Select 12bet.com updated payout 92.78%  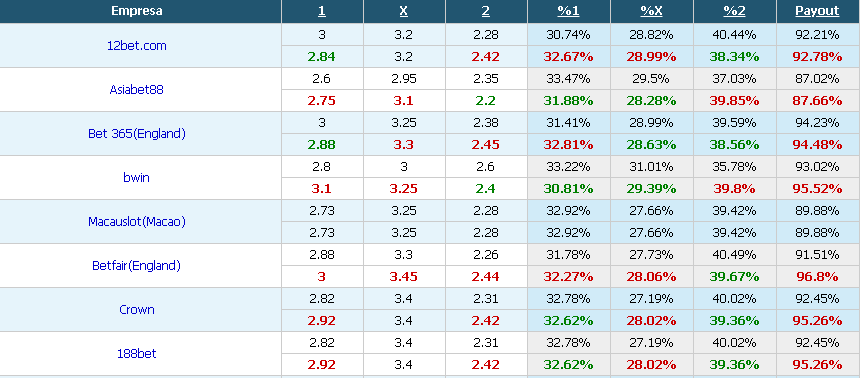click(x=817, y=57)
